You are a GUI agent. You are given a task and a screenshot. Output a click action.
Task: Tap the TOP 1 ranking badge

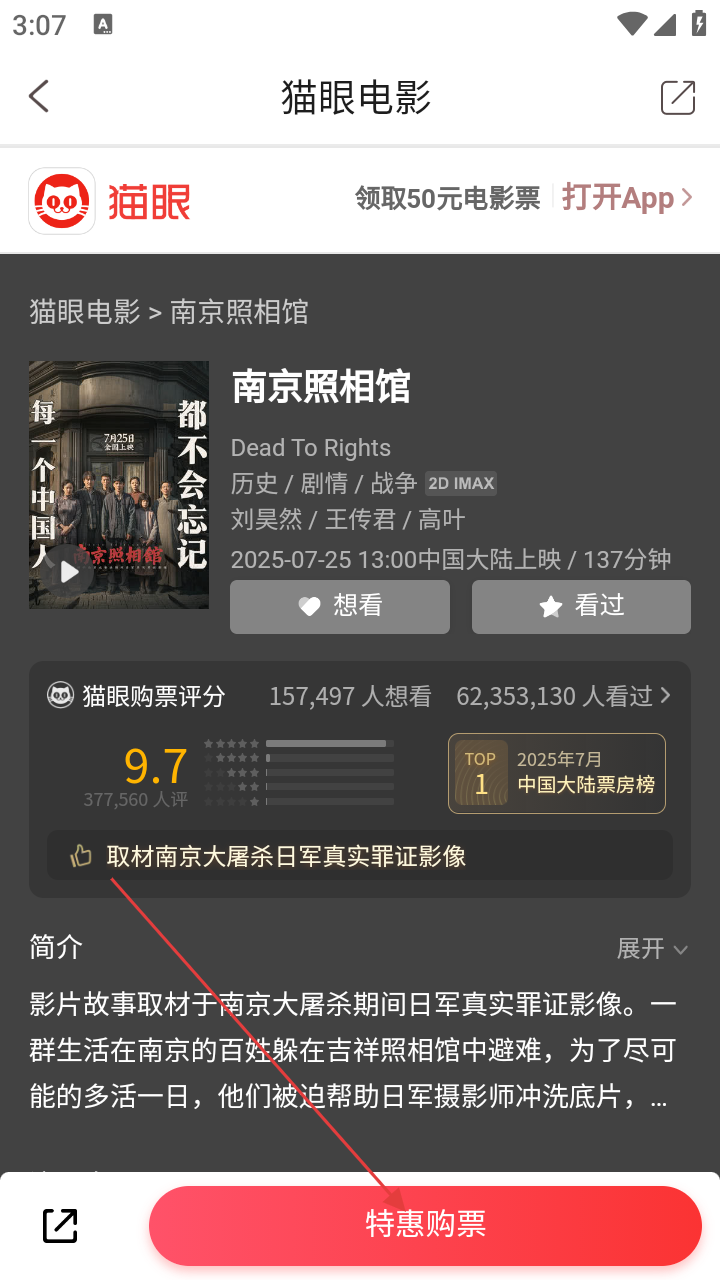click(557, 774)
